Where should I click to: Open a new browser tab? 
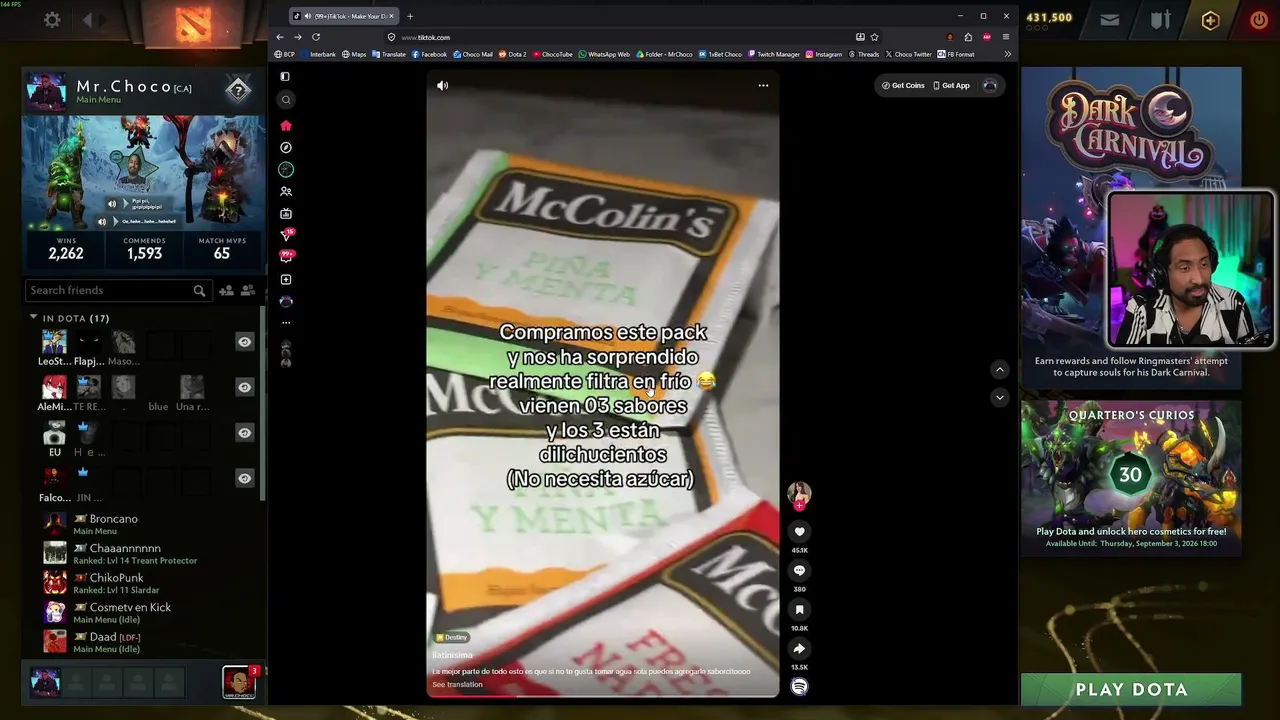coord(410,16)
